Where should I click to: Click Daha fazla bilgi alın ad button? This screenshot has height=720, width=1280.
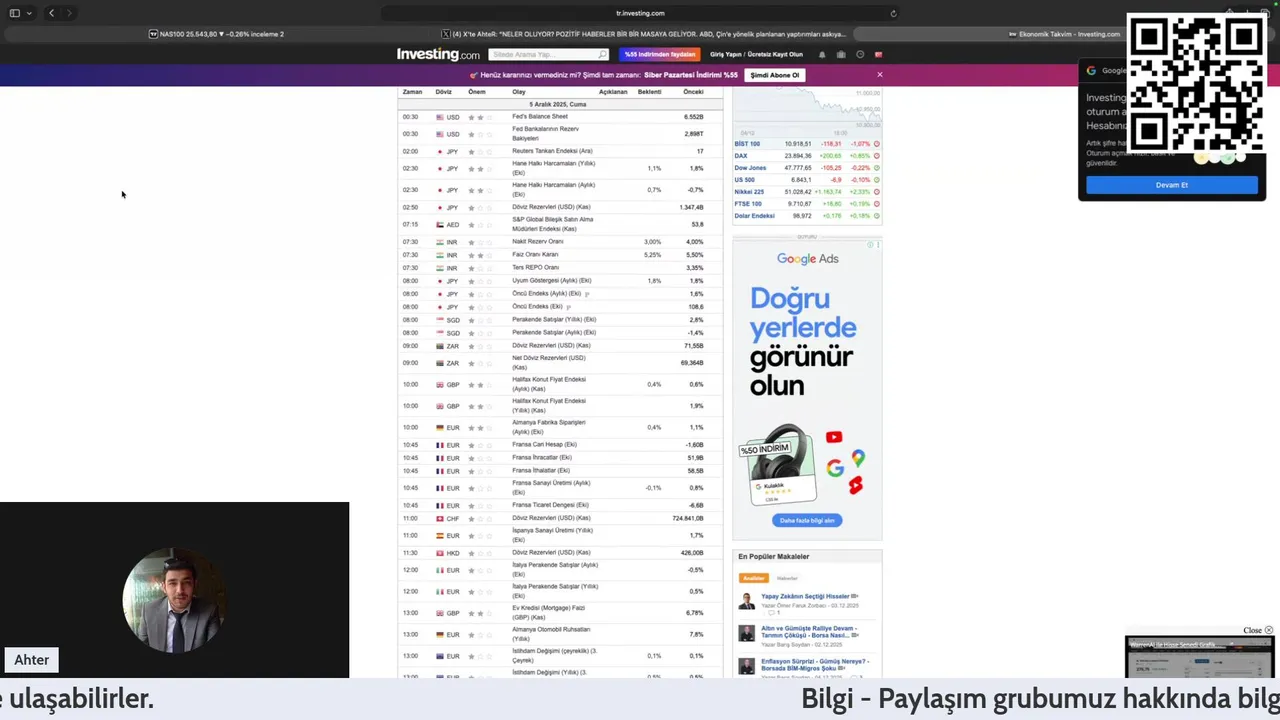coord(807,520)
